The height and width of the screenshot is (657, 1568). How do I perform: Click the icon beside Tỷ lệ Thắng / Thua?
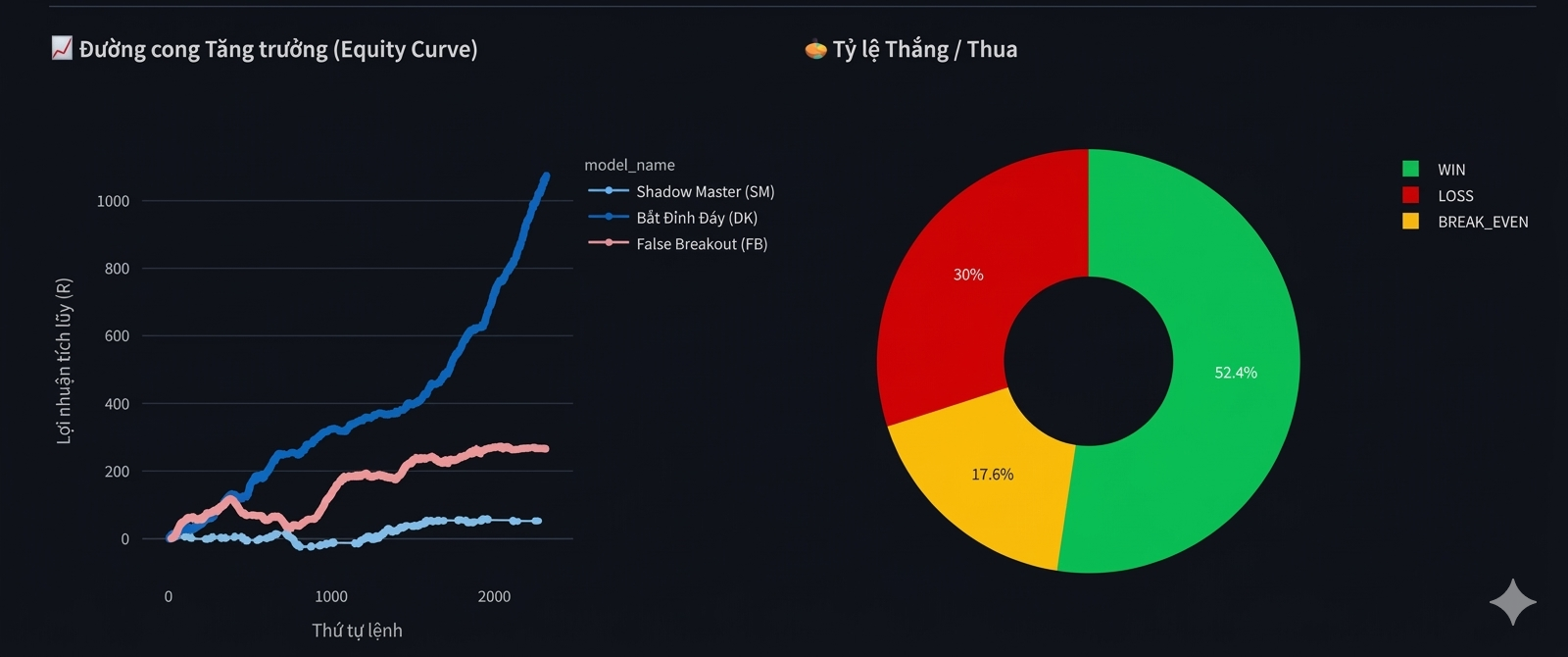pos(815,48)
